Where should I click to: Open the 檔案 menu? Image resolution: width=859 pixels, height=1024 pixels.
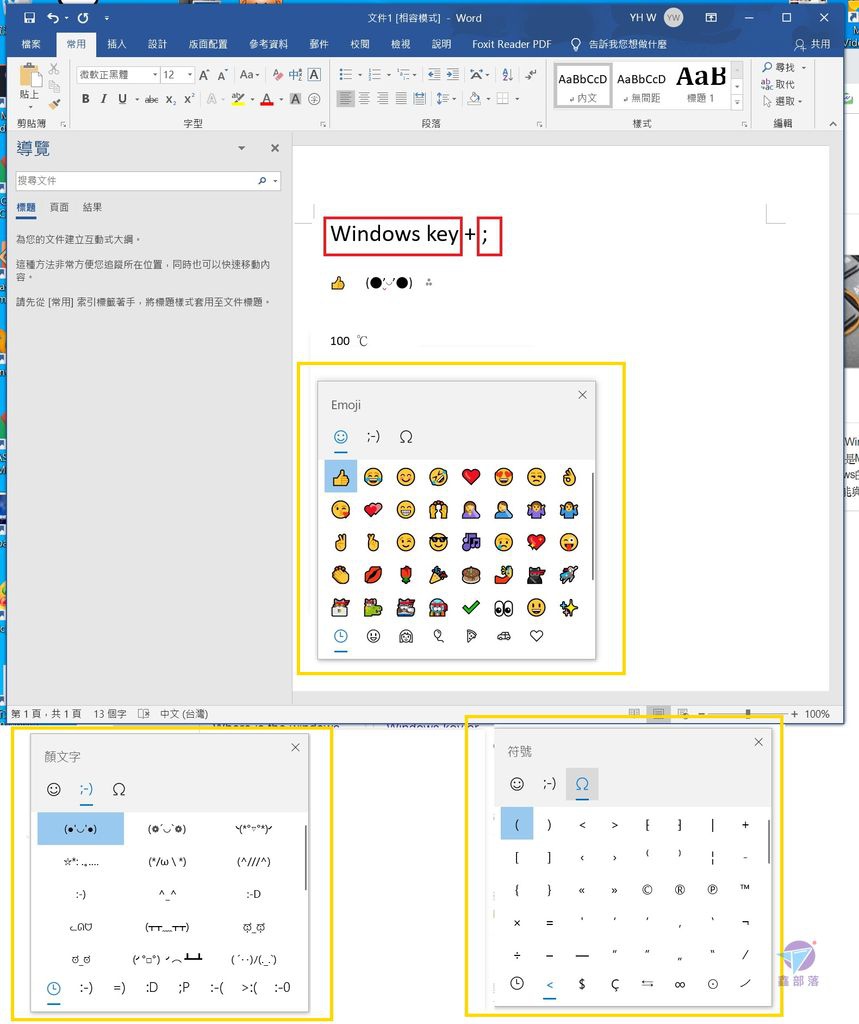31,44
